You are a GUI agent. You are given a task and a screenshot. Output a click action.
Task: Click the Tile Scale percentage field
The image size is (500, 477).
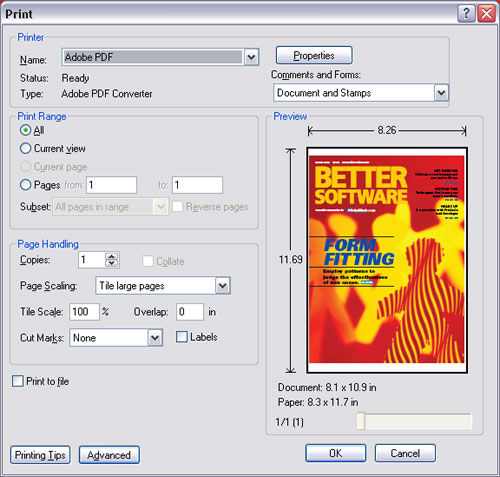click(84, 312)
